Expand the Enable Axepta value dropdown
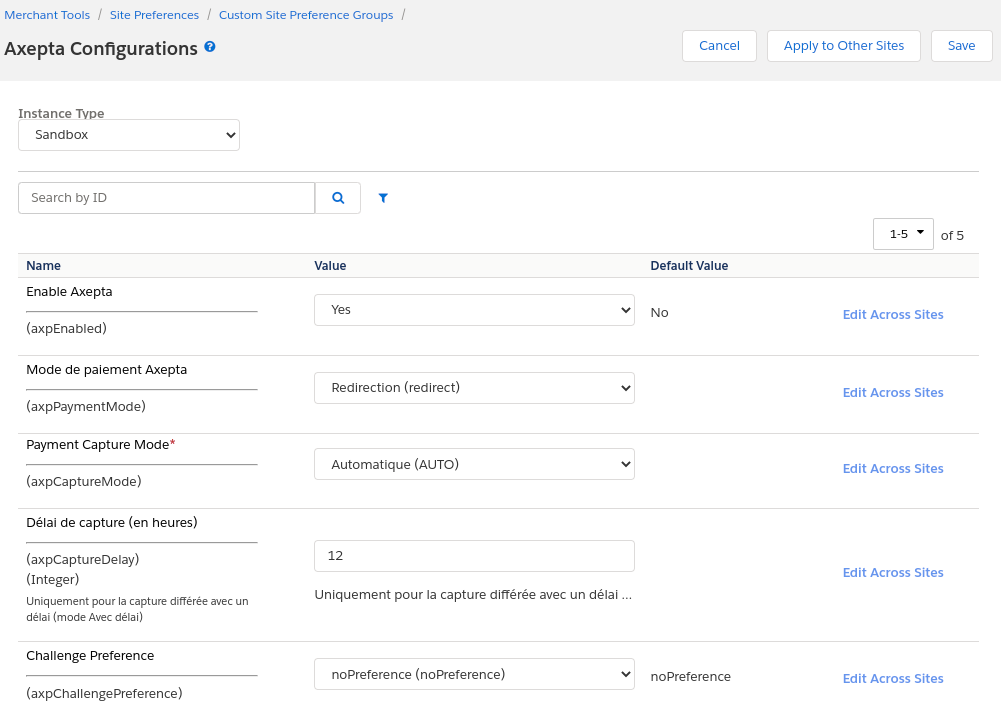Viewport: 1001px width, 710px height. pyautogui.click(x=474, y=310)
